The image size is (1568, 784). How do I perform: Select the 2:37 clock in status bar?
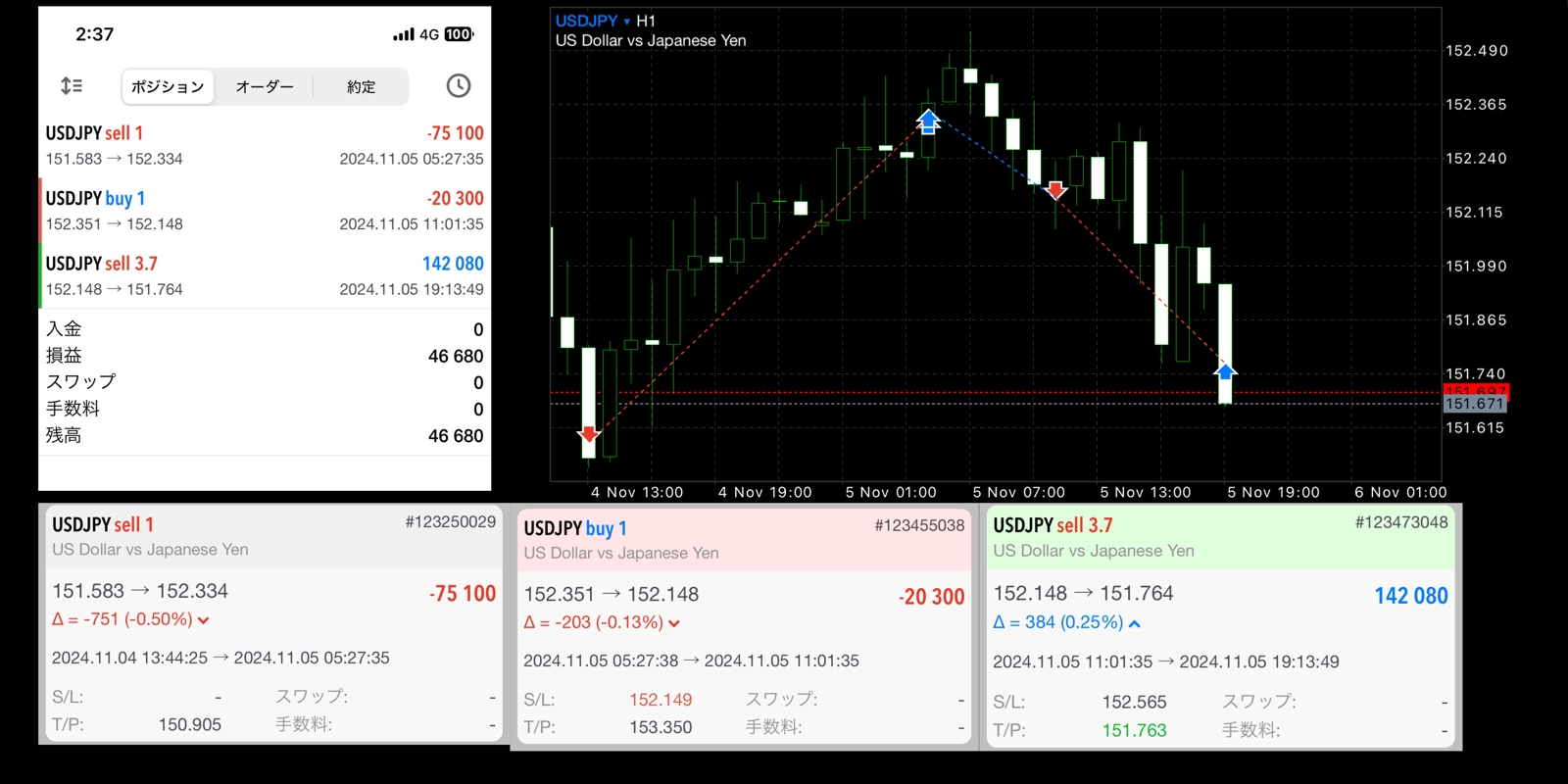[x=95, y=34]
